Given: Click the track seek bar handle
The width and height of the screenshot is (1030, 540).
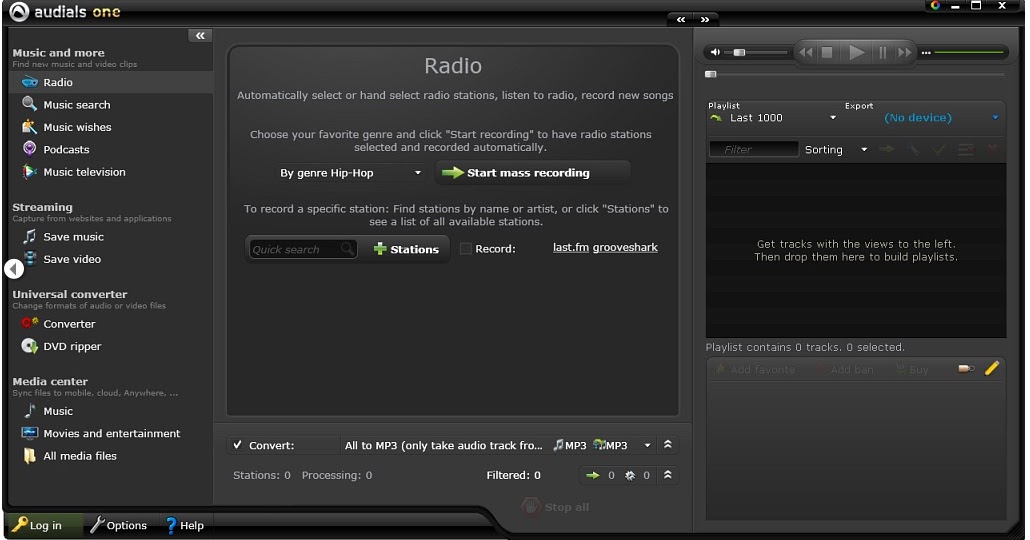Looking at the screenshot, I should pos(711,74).
